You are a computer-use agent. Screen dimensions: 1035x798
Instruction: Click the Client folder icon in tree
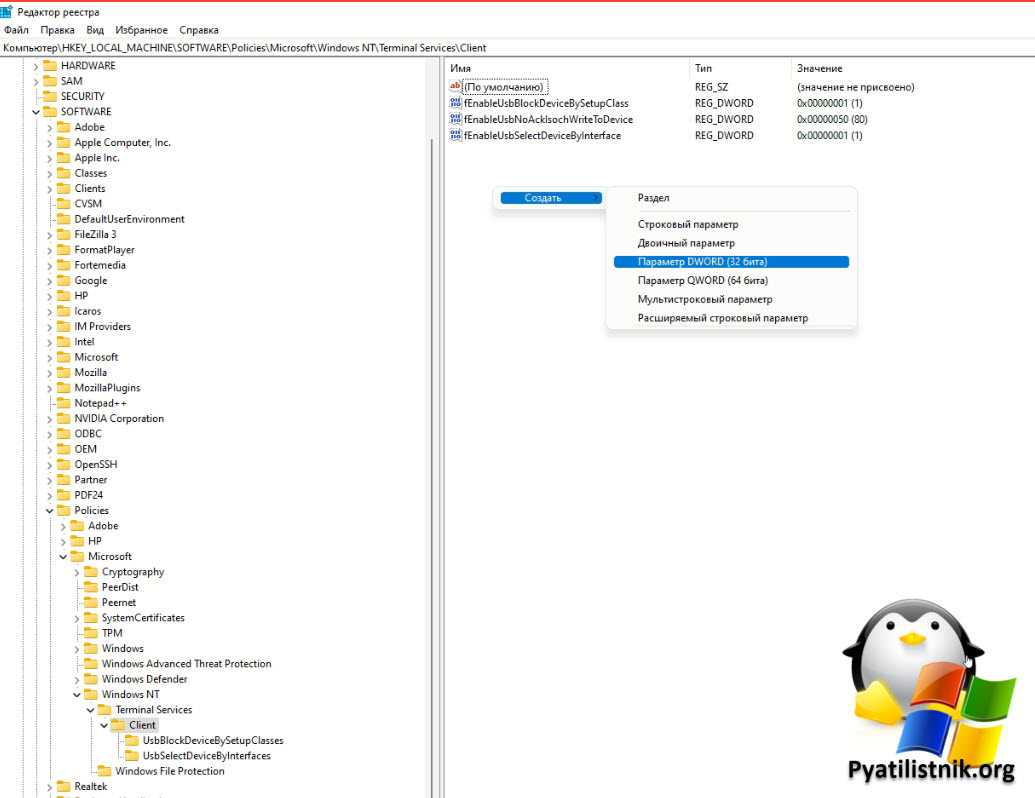pos(118,725)
